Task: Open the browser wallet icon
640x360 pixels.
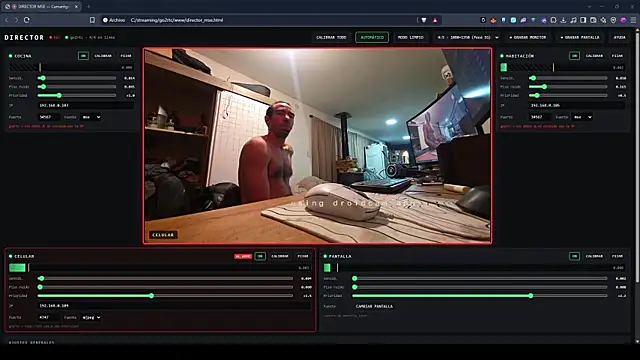Action: (593, 20)
